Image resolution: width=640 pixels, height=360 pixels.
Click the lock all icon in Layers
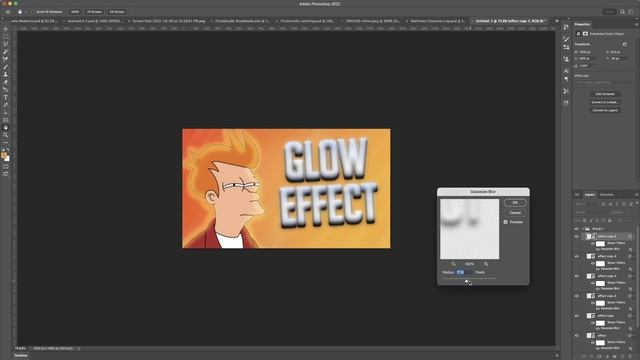pos(610,220)
